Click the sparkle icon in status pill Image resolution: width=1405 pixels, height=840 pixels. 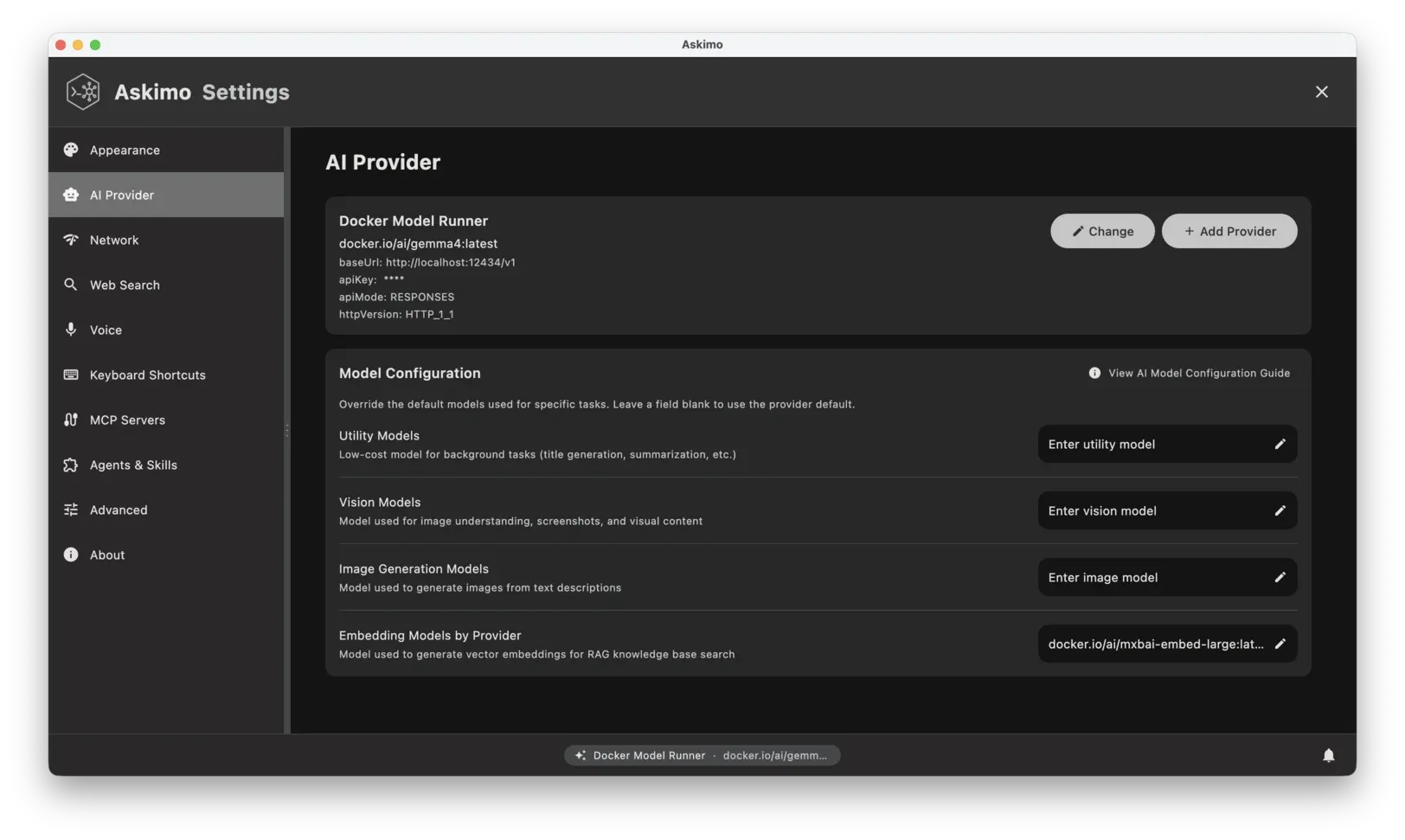(581, 755)
